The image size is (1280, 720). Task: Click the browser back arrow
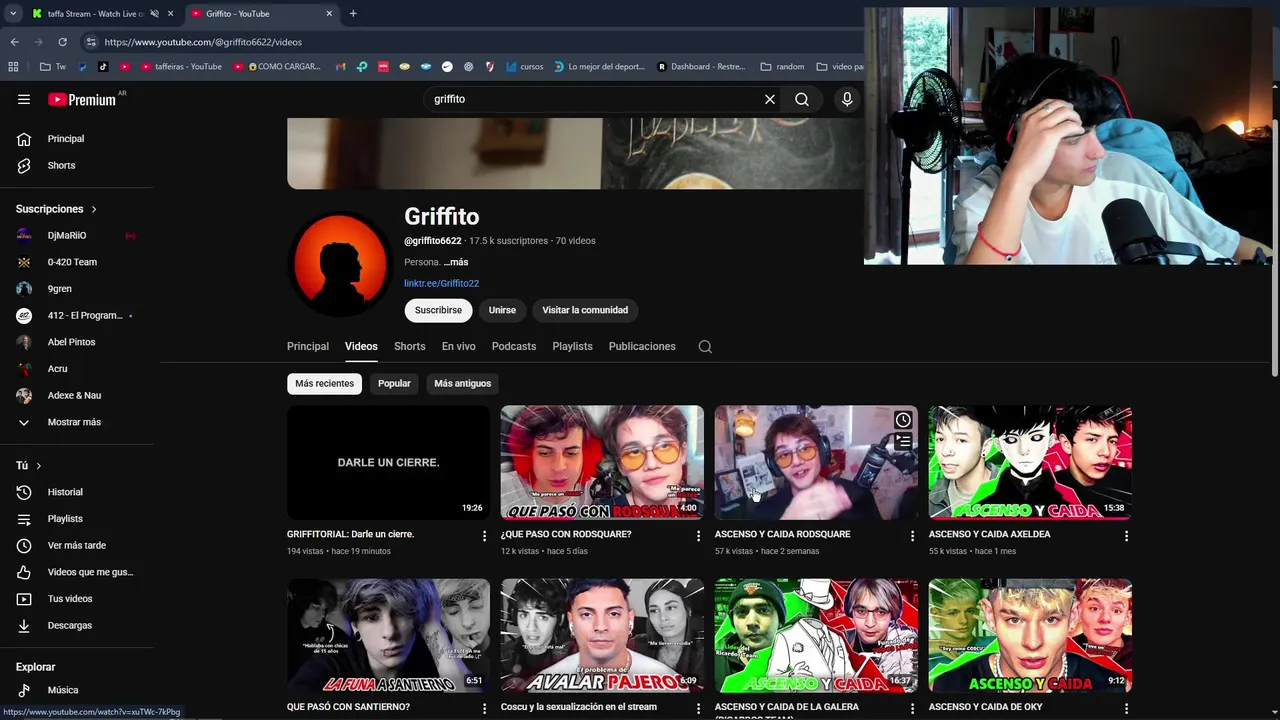click(x=14, y=42)
